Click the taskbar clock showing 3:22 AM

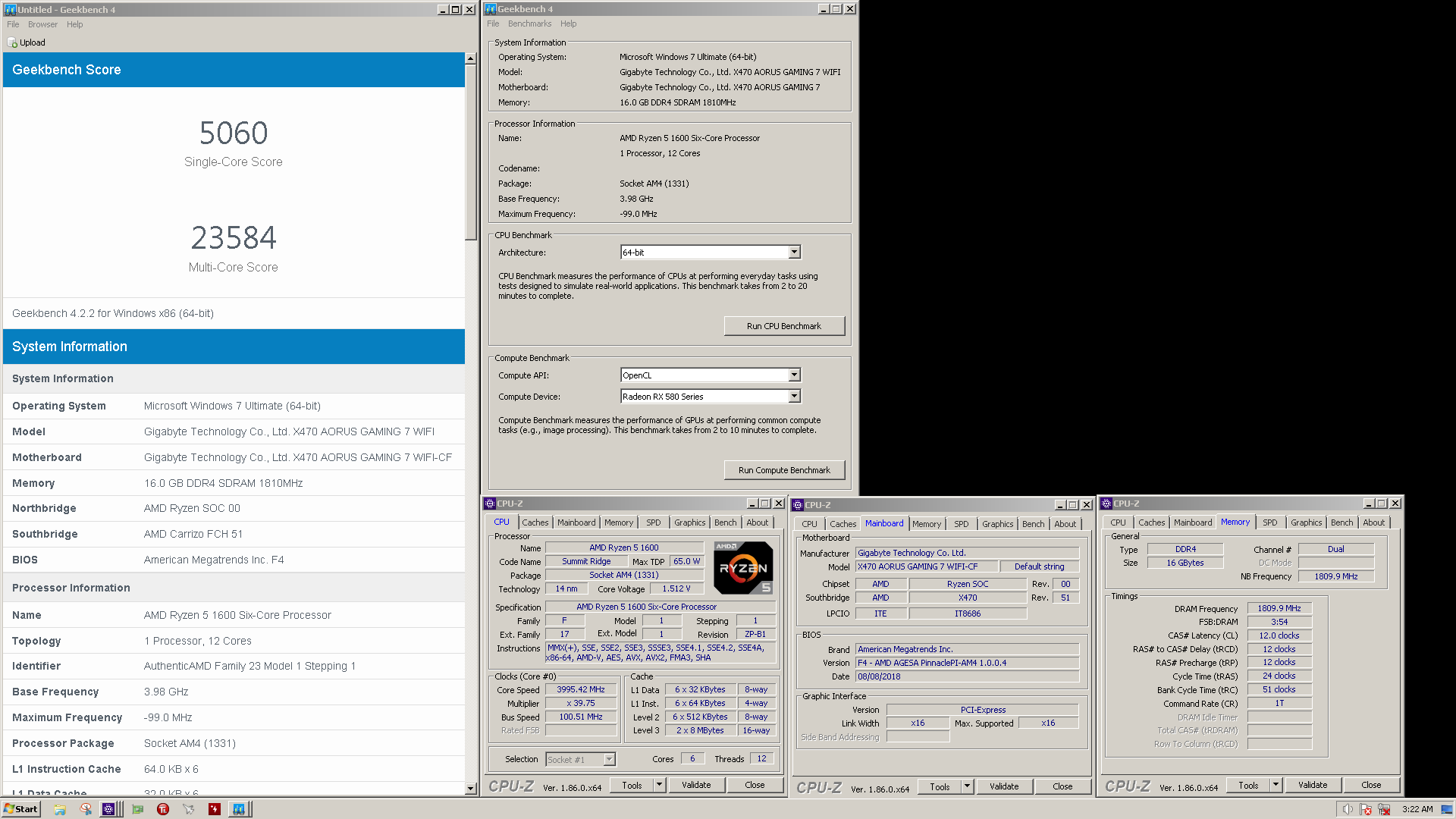pyautogui.click(x=1417, y=809)
